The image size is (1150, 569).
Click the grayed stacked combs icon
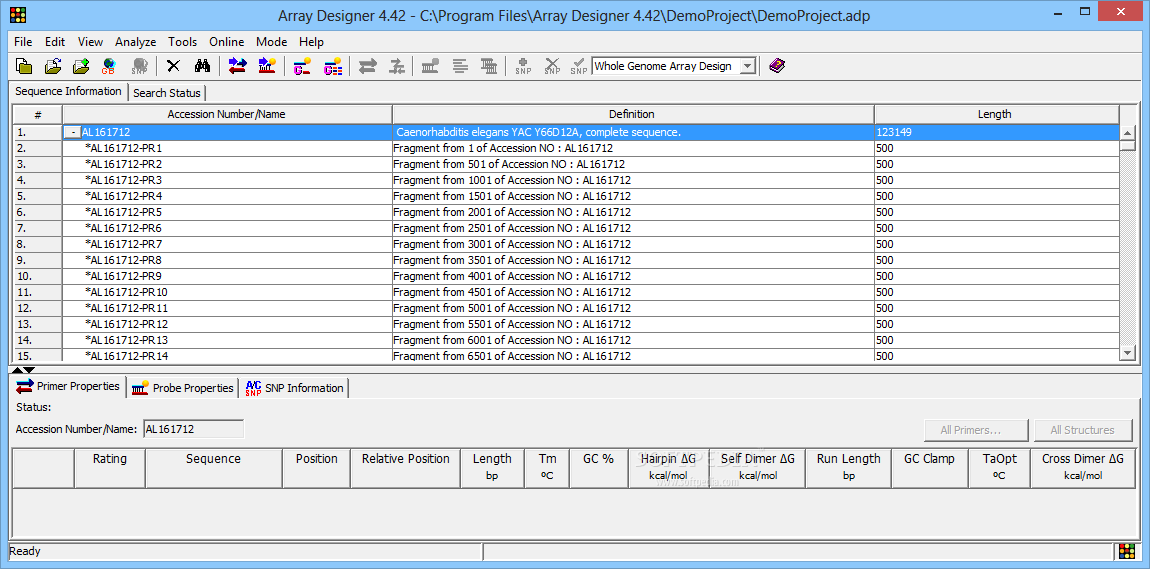point(489,66)
